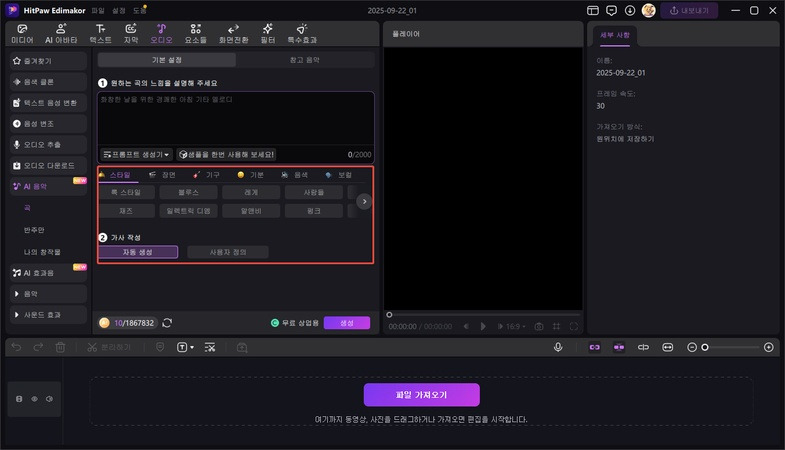Open the 파일 menu

pyautogui.click(x=98, y=11)
